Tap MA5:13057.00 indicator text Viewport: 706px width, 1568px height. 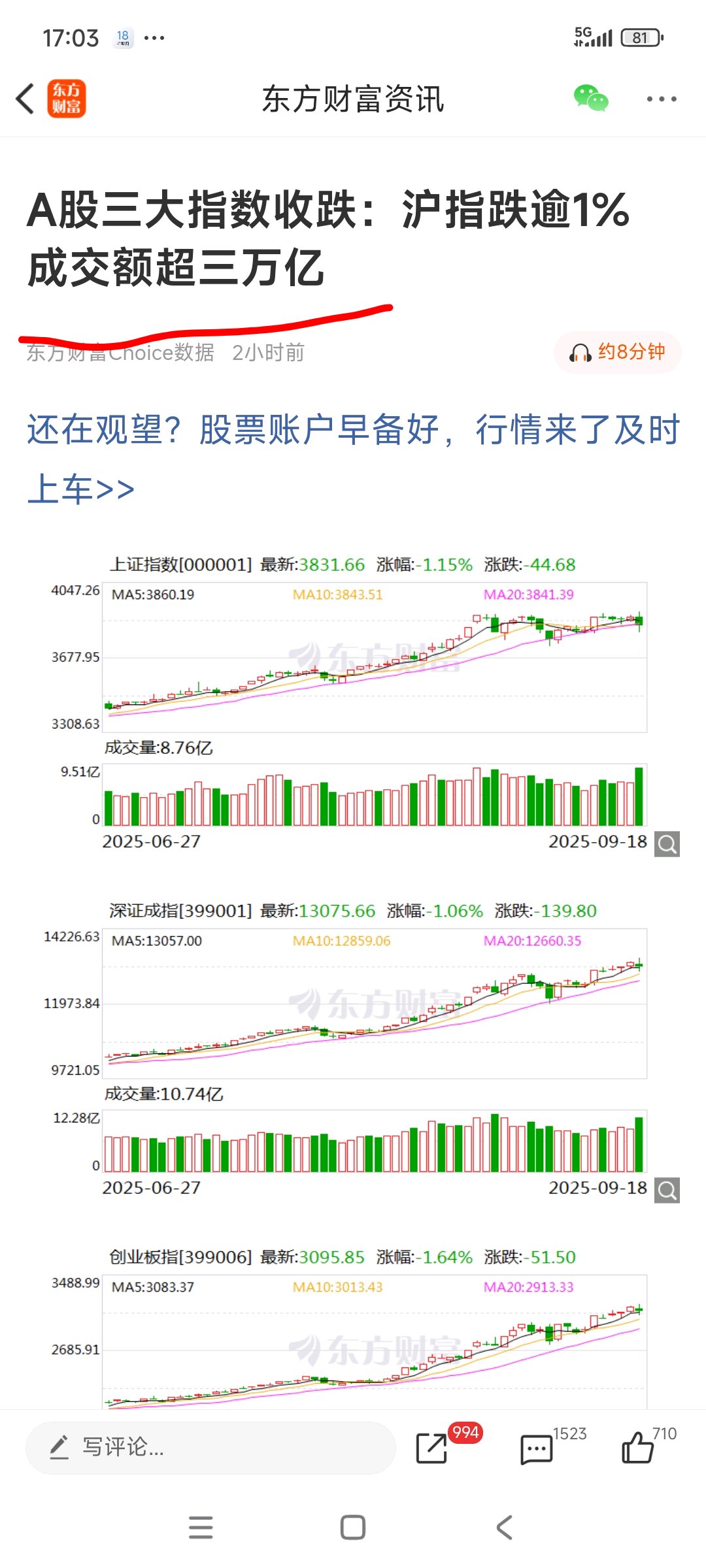coord(157,941)
